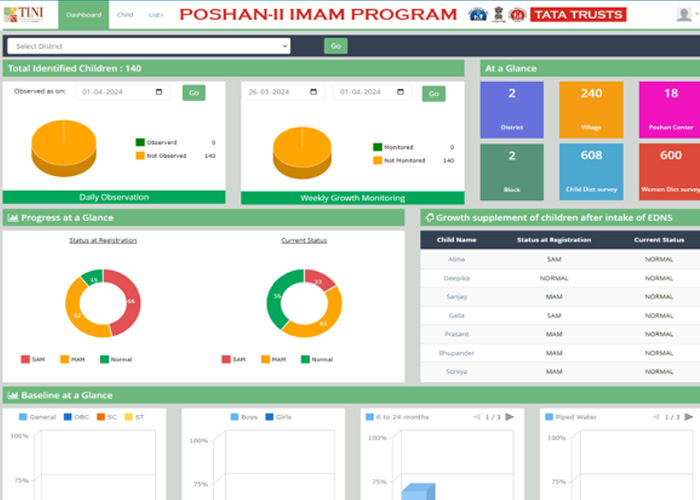Click the green Normal segment in Current Status donut
Viewport: 700px width, 500px height.
click(x=275, y=297)
